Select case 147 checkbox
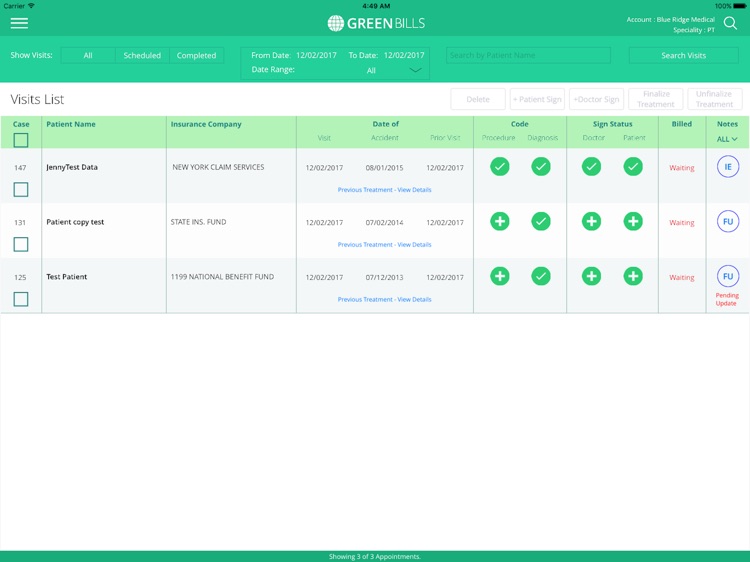 pos(21,189)
